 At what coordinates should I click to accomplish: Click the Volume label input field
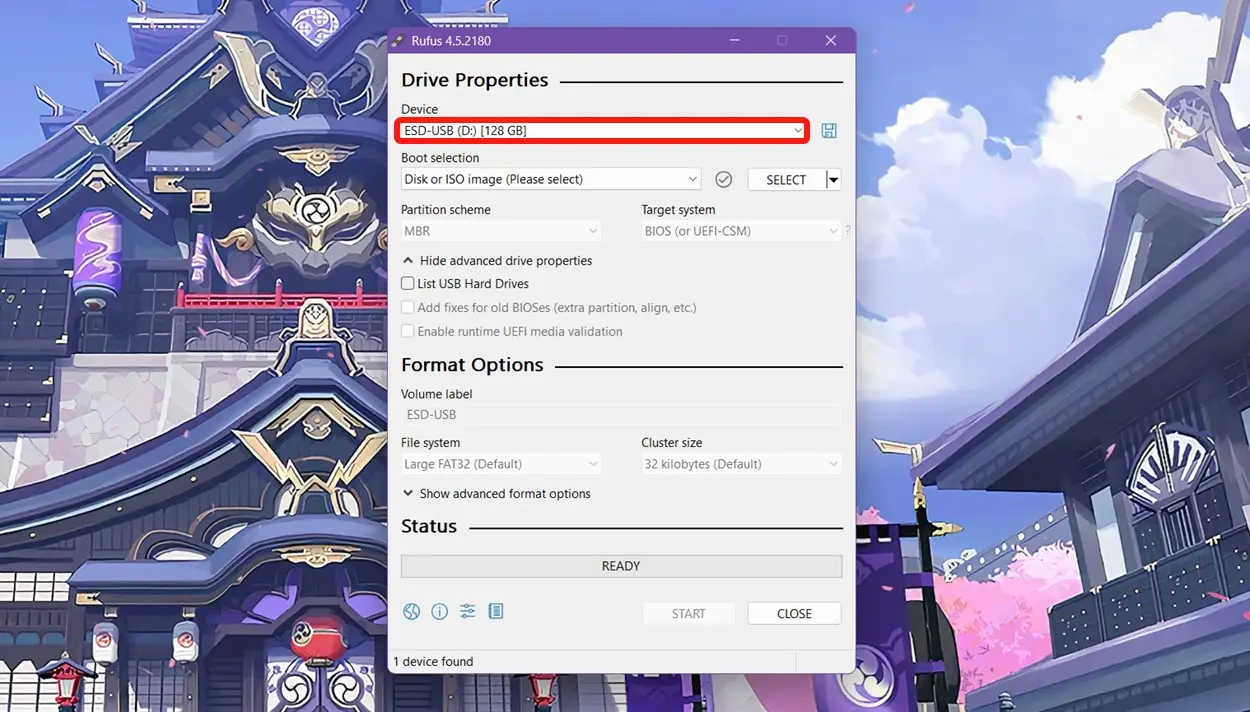coord(620,414)
